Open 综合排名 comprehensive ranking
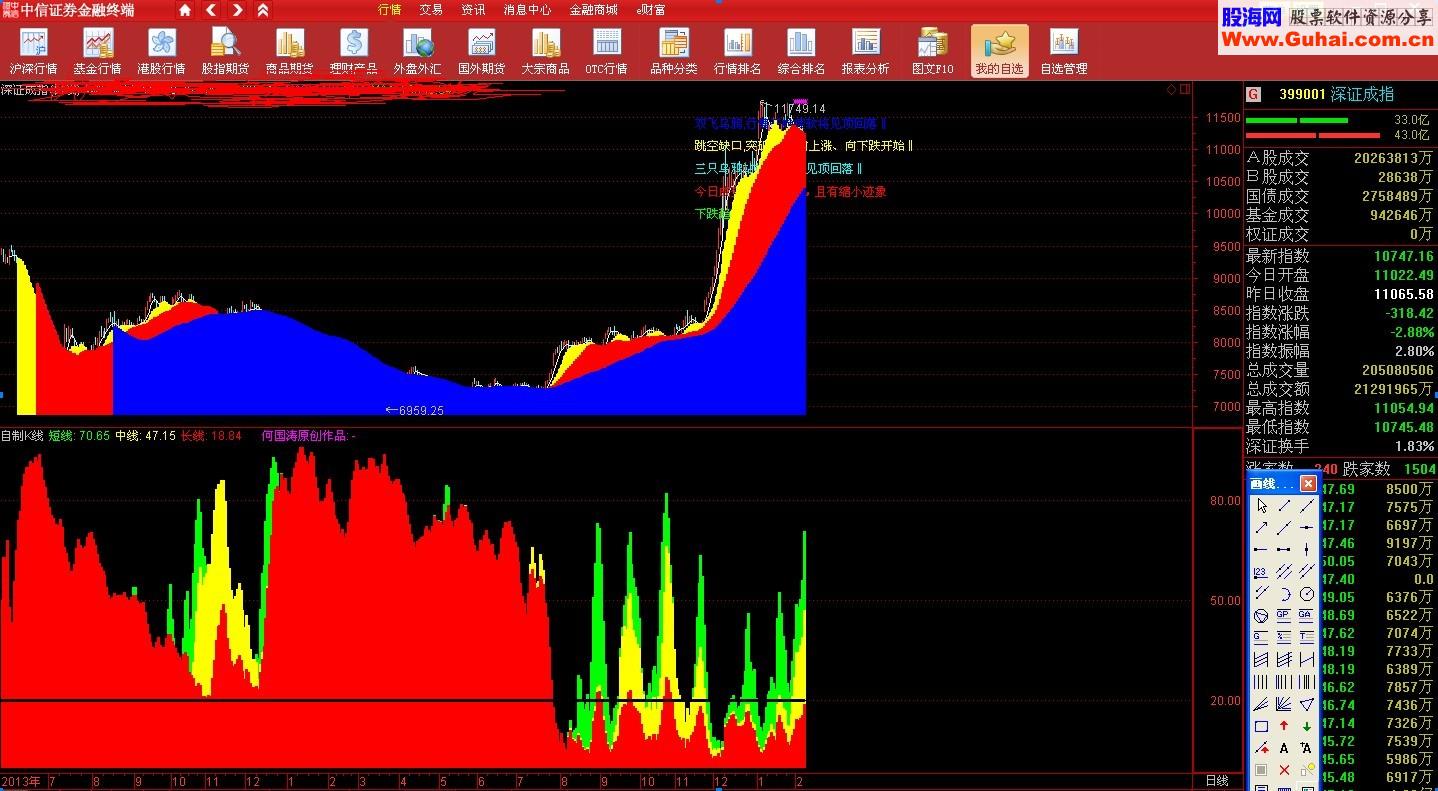This screenshot has width=1438, height=791. tap(801, 50)
